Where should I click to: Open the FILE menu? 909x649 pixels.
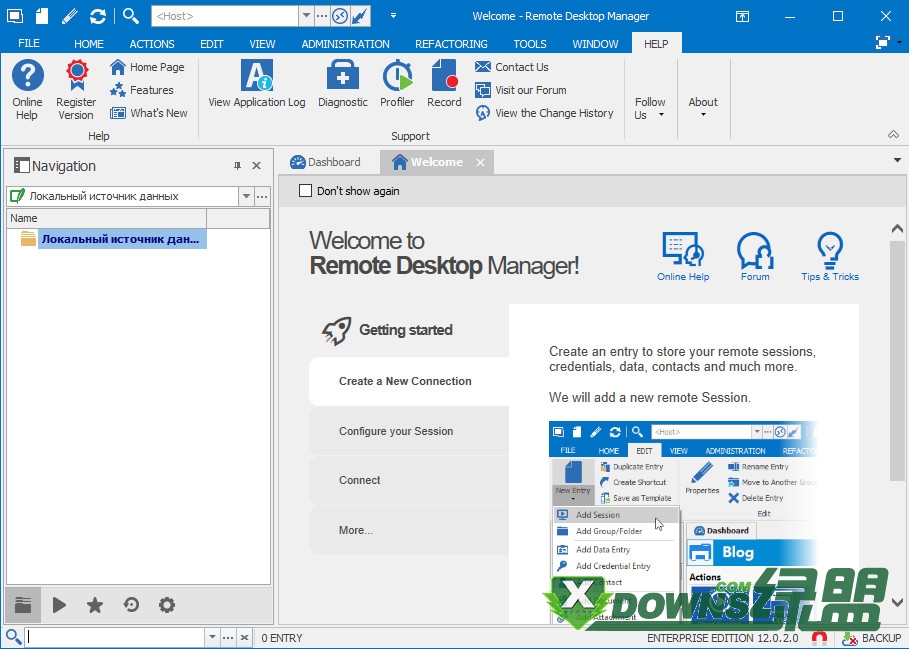(x=28, y=43)
